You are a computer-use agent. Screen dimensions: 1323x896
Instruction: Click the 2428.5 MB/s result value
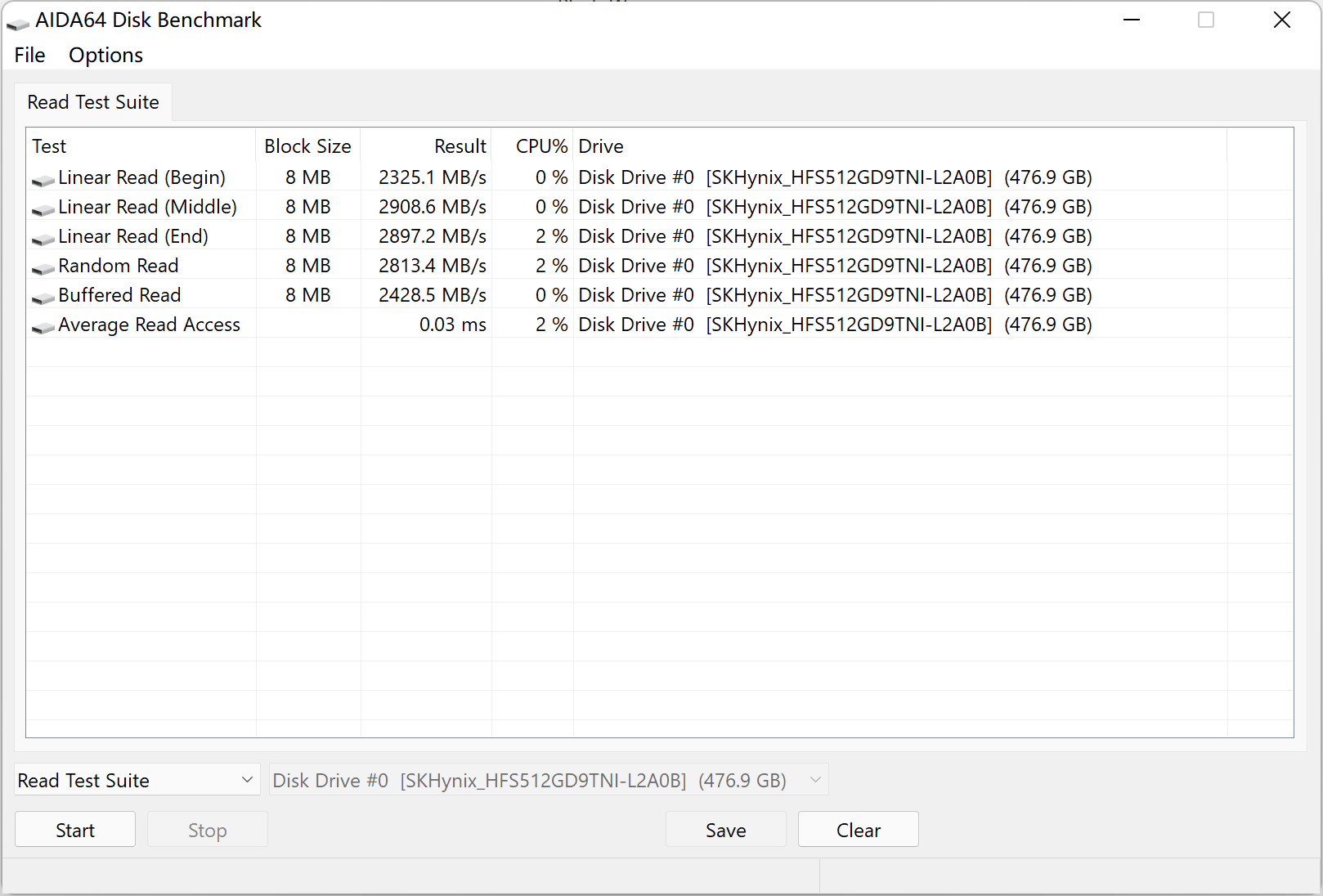pos(433,295)
